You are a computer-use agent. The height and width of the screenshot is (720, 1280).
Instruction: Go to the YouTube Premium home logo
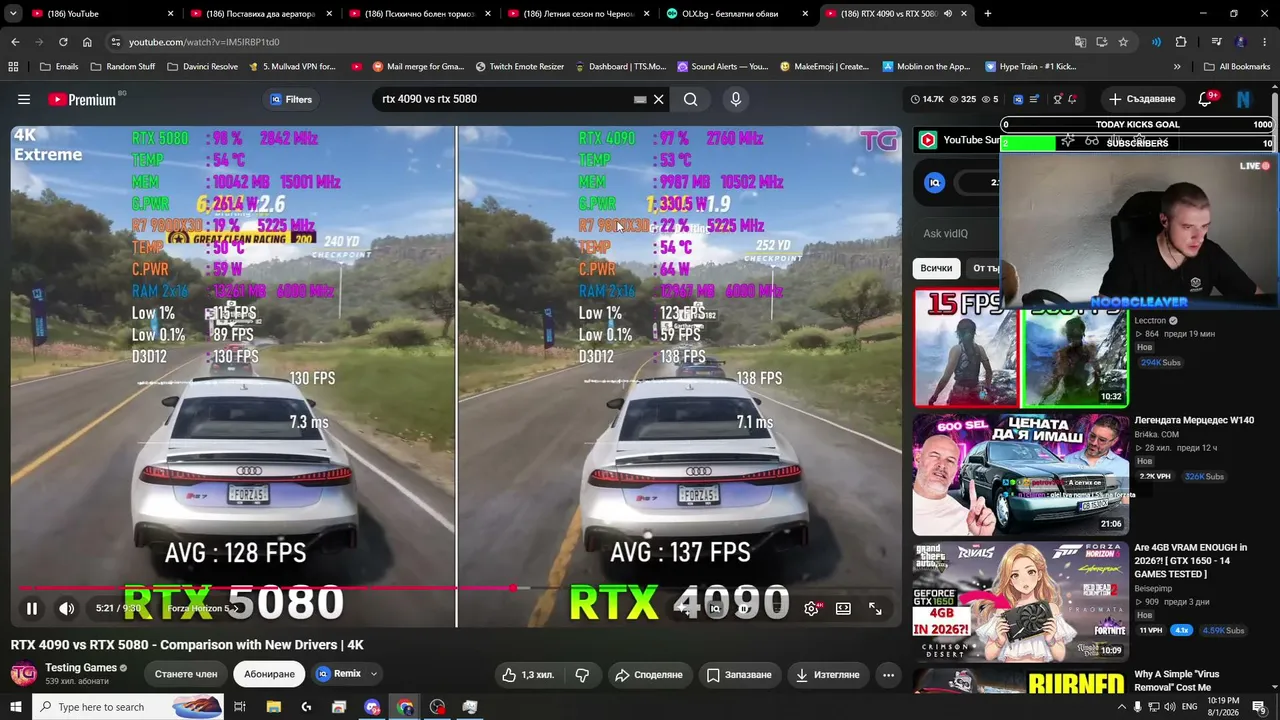tap(82, 99)
